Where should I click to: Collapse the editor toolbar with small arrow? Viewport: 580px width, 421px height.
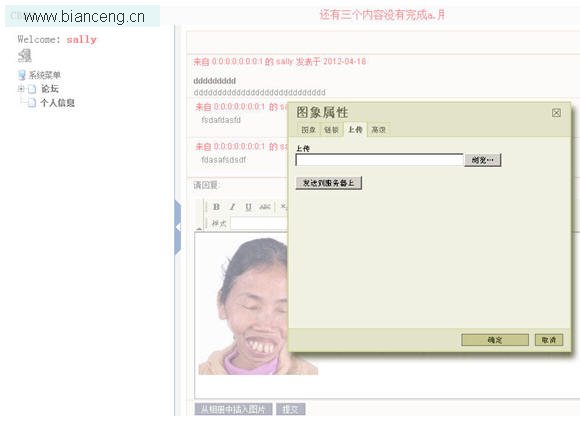(x=199, y=228)
